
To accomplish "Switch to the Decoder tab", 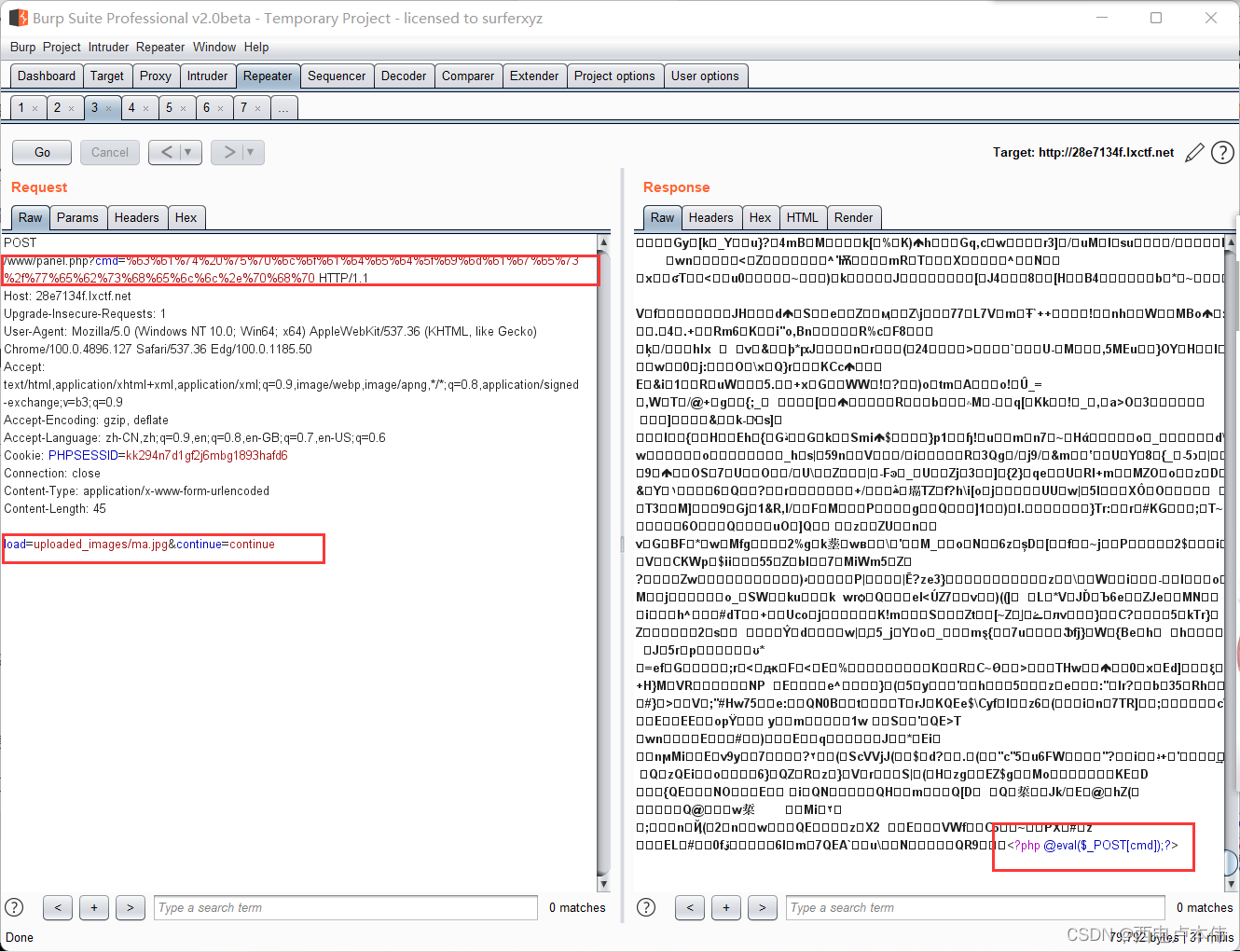I will (404, 76).
